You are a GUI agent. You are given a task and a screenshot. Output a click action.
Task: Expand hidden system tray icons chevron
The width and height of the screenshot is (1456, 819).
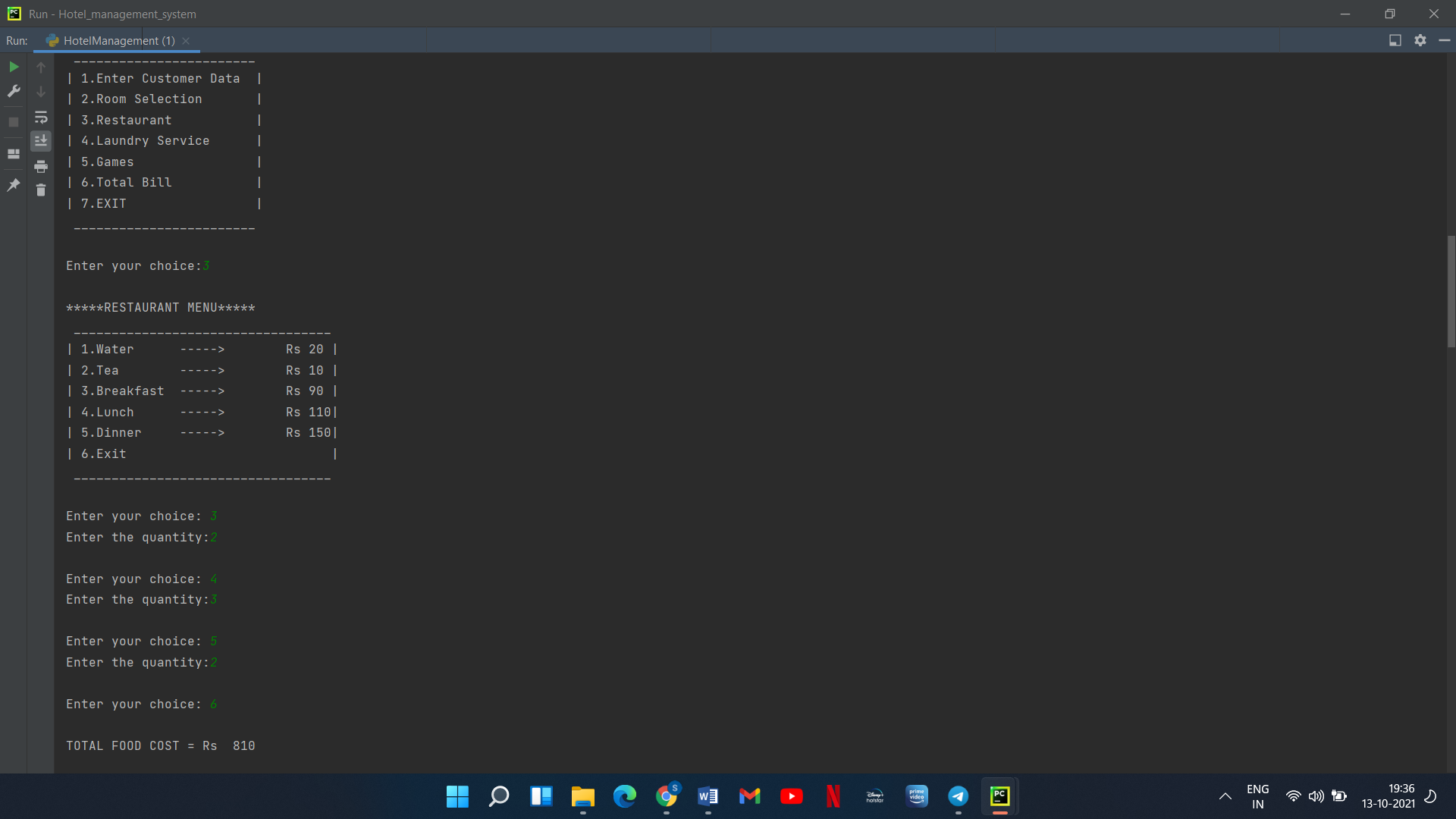point(1225,796)
